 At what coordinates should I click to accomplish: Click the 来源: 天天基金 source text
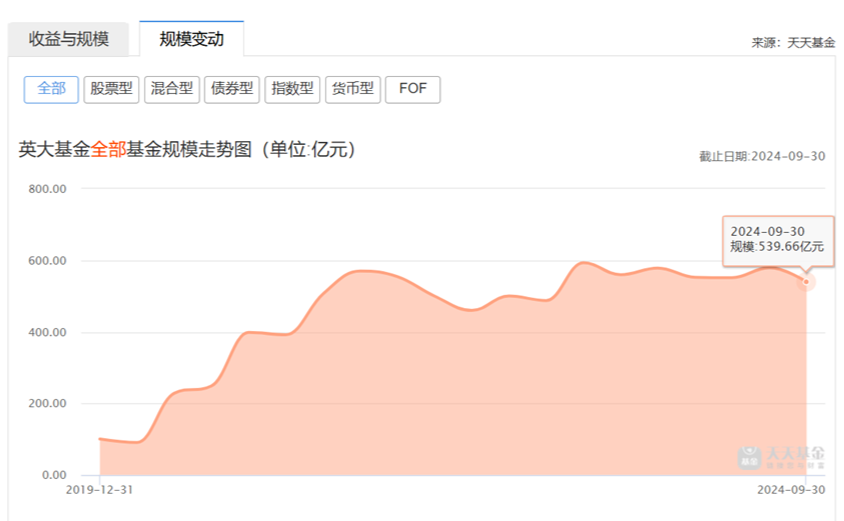(x=793, y=43)
